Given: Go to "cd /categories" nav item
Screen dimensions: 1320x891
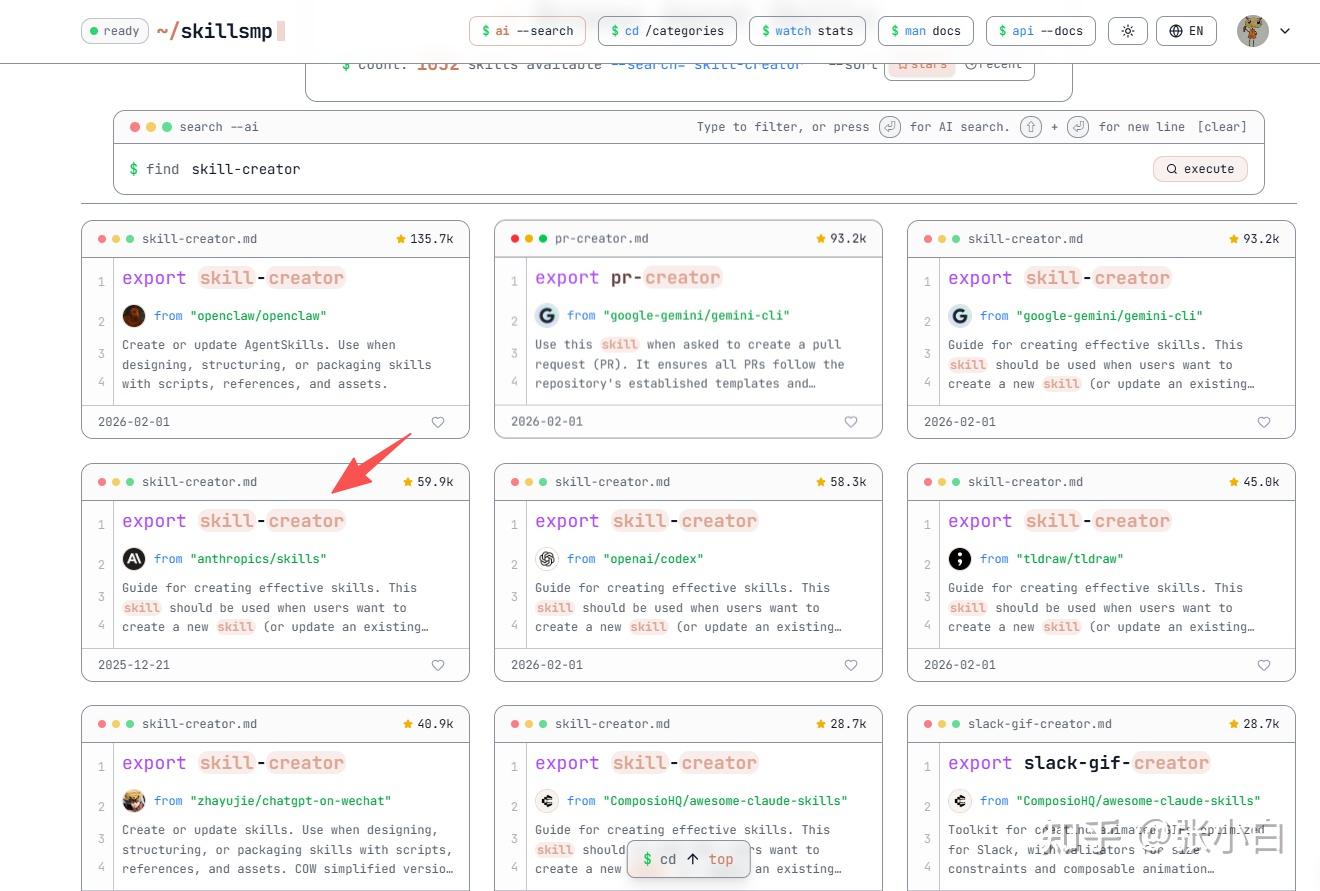Looking at the screenshot, I should (x=667, y=31).
